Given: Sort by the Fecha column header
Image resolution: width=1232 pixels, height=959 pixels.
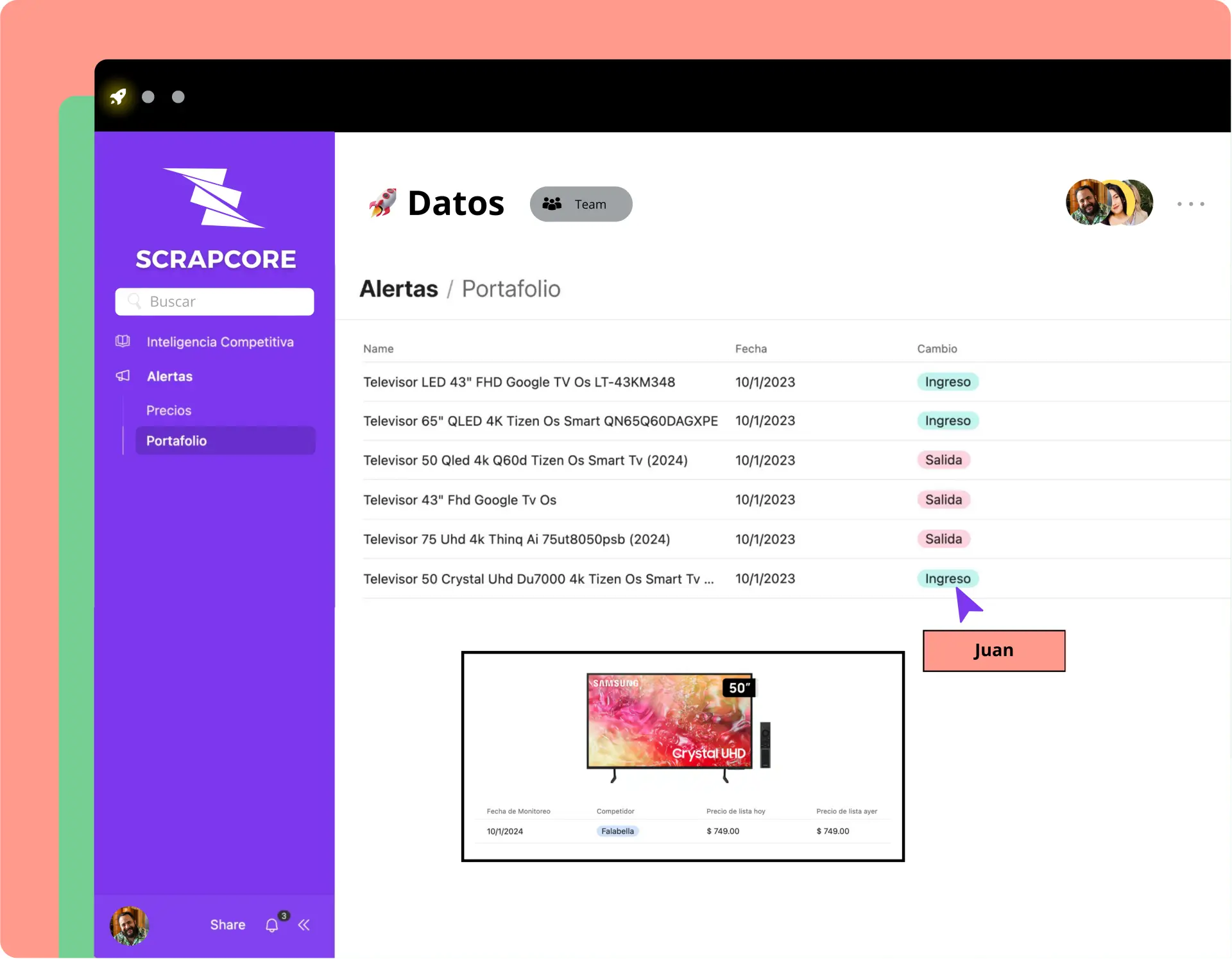Looking at the screenshot, I should click(x=751, y=349).
